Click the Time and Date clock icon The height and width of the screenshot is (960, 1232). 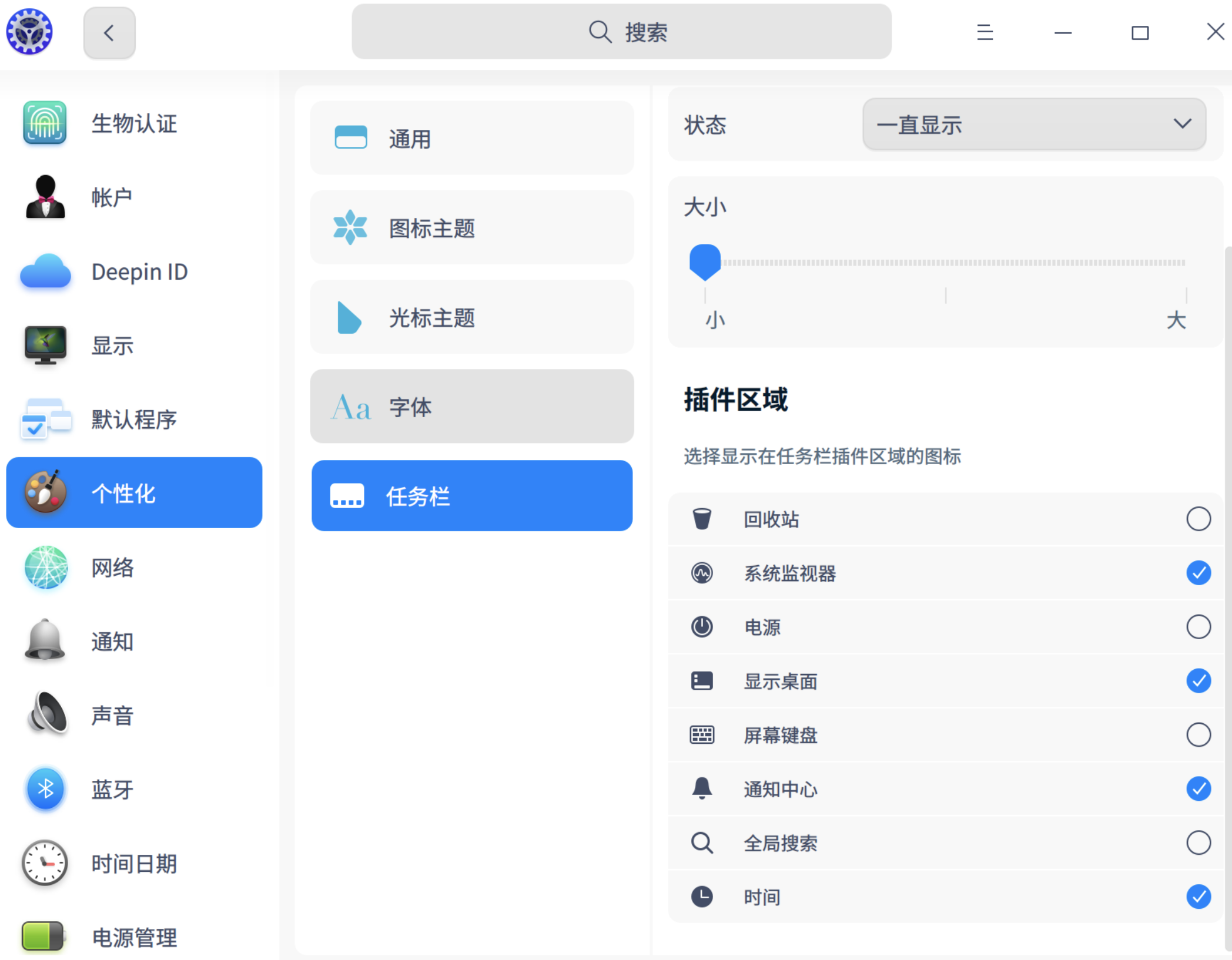[45, 863]
